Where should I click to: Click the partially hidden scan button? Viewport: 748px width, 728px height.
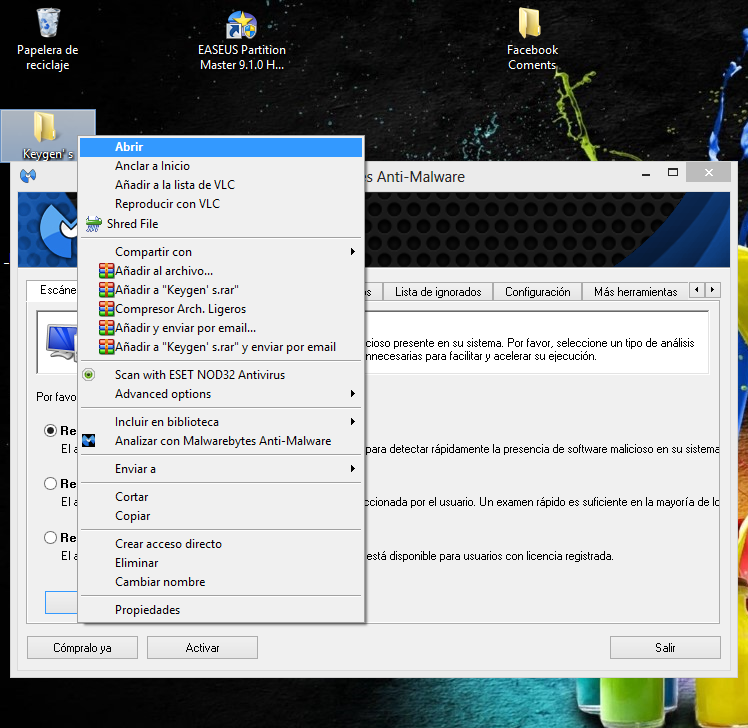point(62,602)
